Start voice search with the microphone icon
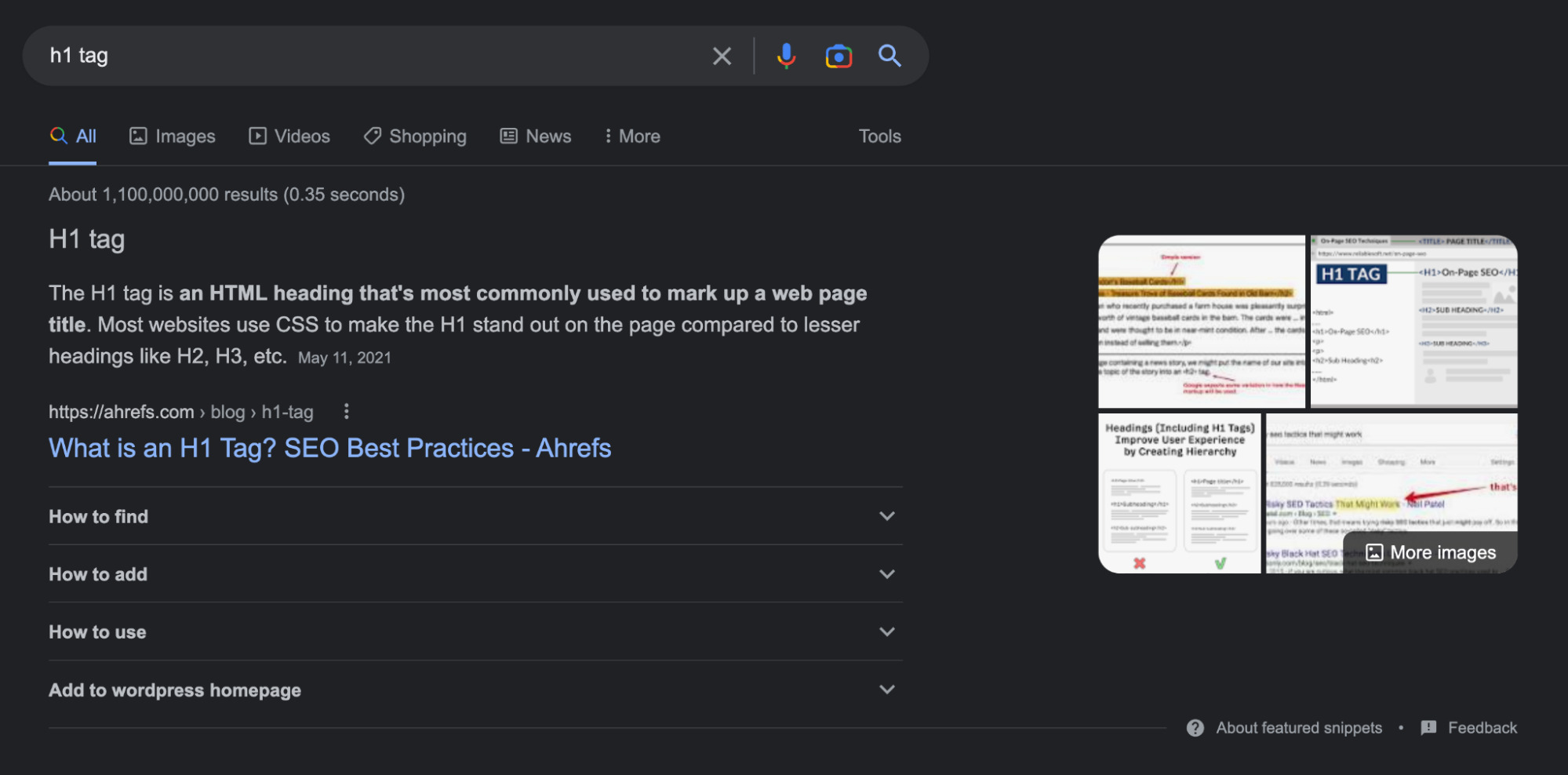The height and width of the screenshot is (775, 1568). 786,56
